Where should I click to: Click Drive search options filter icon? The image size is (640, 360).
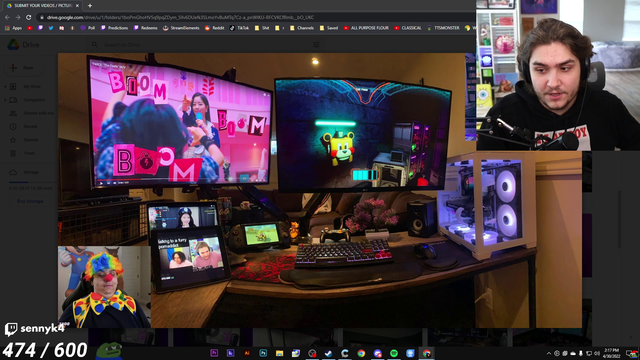pyautogui.click(x=316, y=44)
